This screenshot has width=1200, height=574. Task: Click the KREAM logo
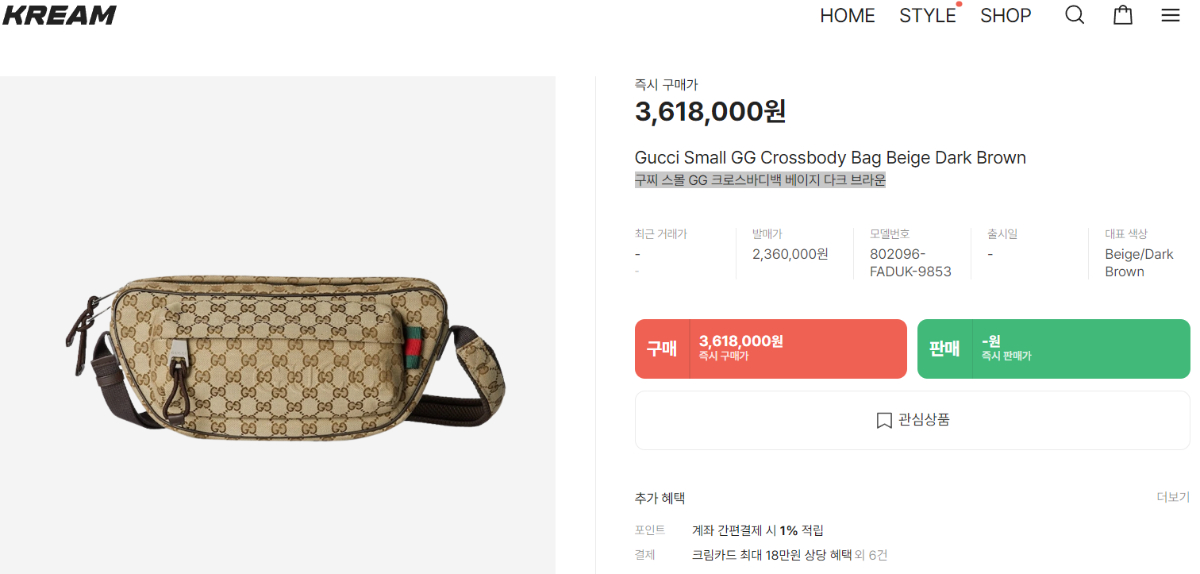59,15
